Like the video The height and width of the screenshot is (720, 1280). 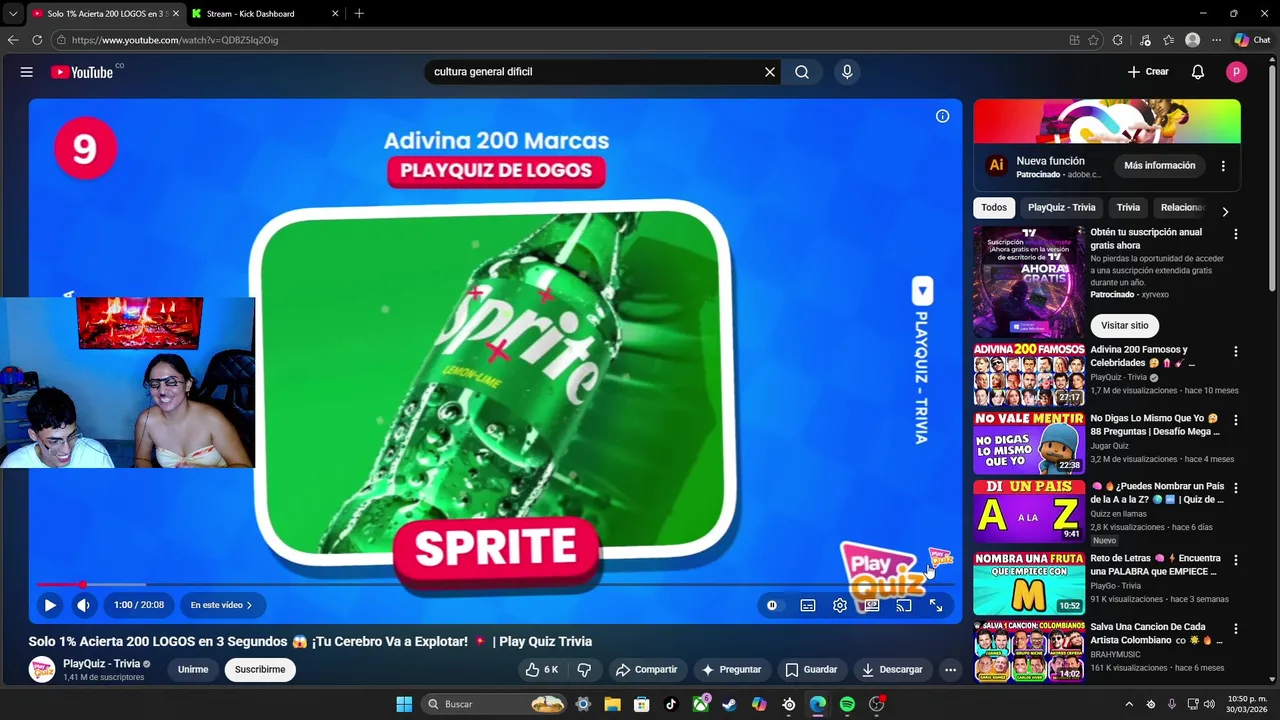click(541, 670)
